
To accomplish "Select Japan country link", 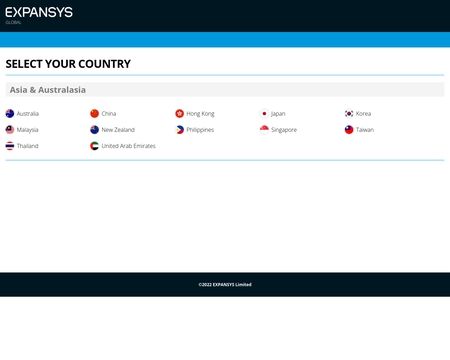I will coord(278,114).
